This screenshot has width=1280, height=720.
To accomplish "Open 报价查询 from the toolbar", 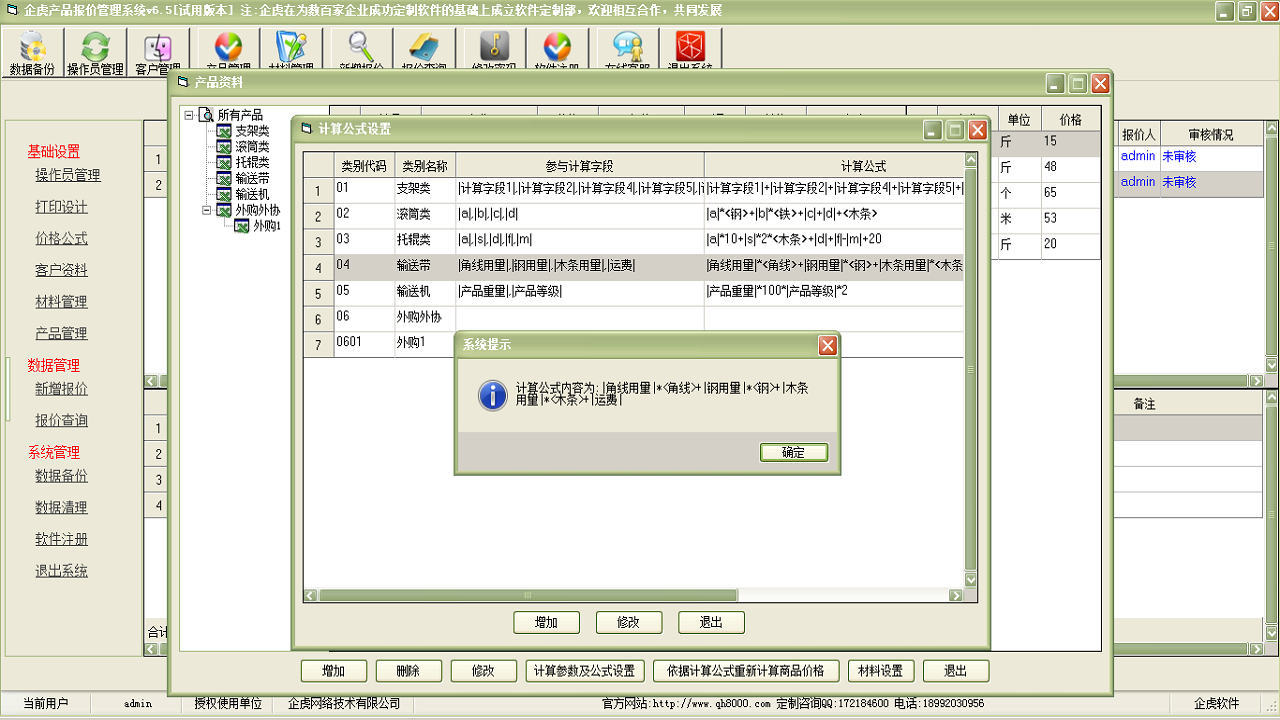I will [x=425, y=48].
